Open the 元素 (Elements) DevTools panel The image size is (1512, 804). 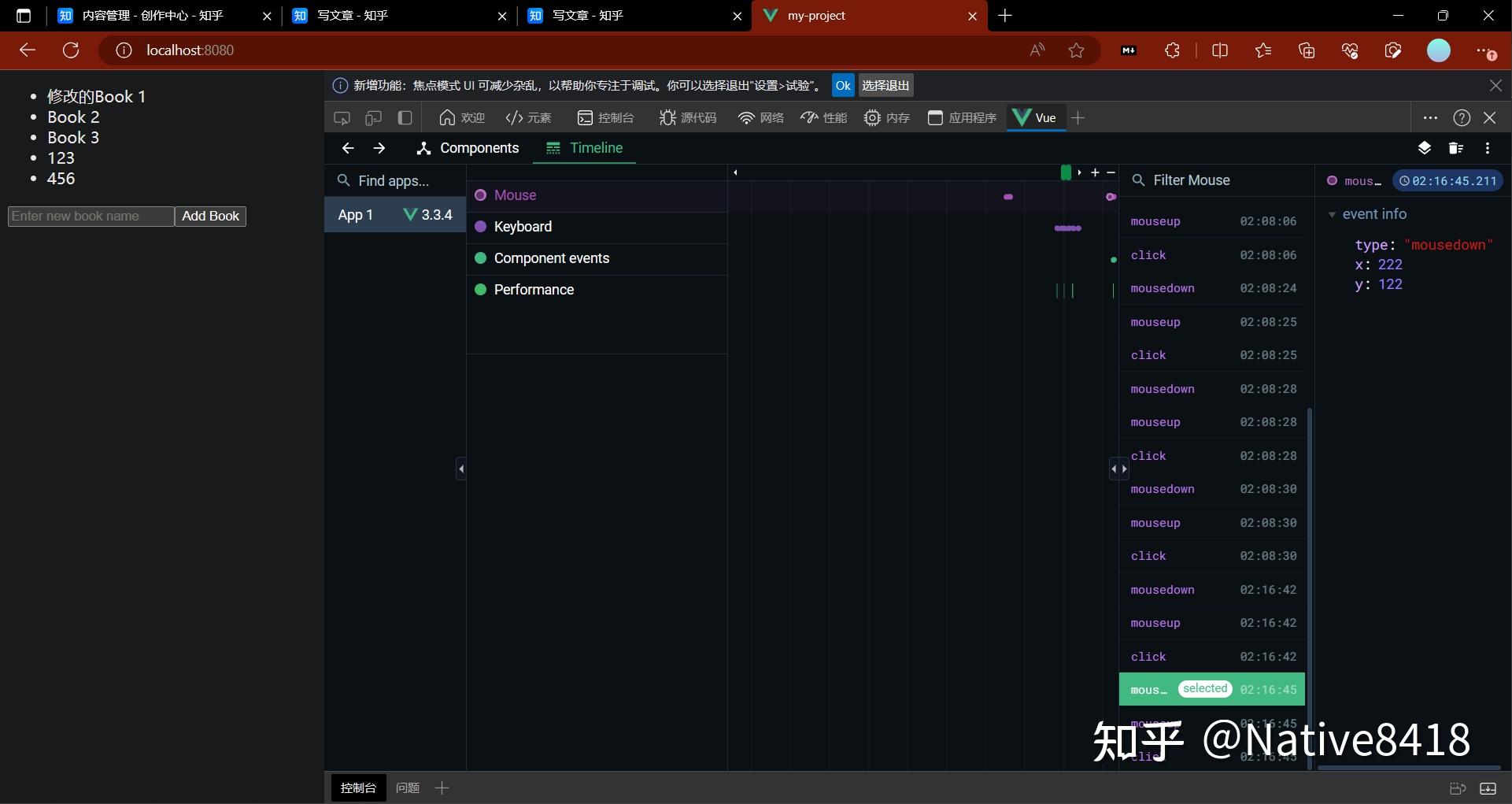coord(527,117)
